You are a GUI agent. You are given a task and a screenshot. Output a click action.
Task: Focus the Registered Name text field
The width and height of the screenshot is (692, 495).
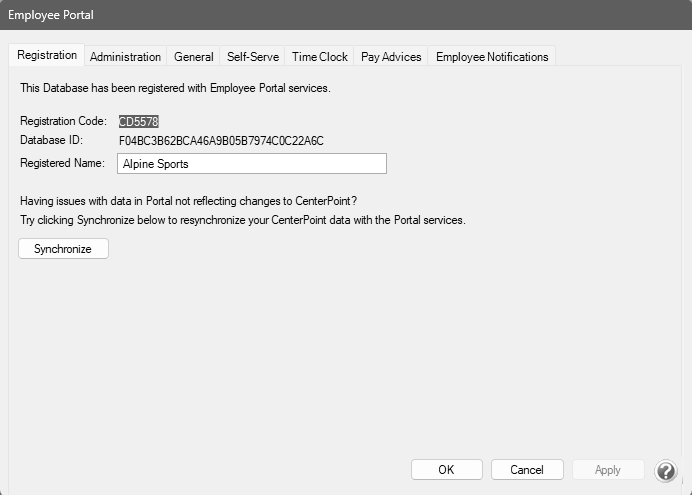click(251, 164)
